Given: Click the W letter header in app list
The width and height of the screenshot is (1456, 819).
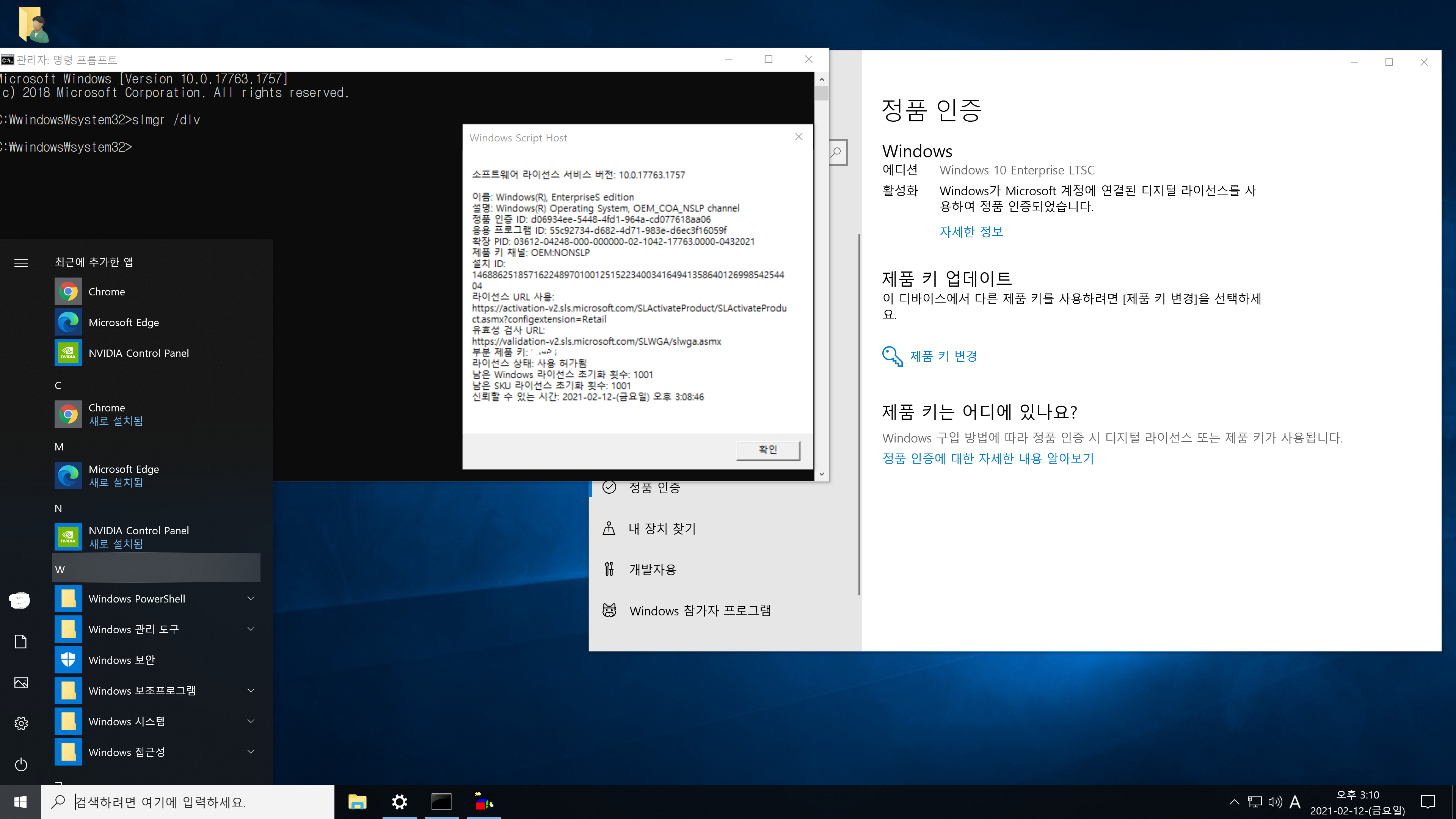Looking at the screenshot, I should point(156,568).
